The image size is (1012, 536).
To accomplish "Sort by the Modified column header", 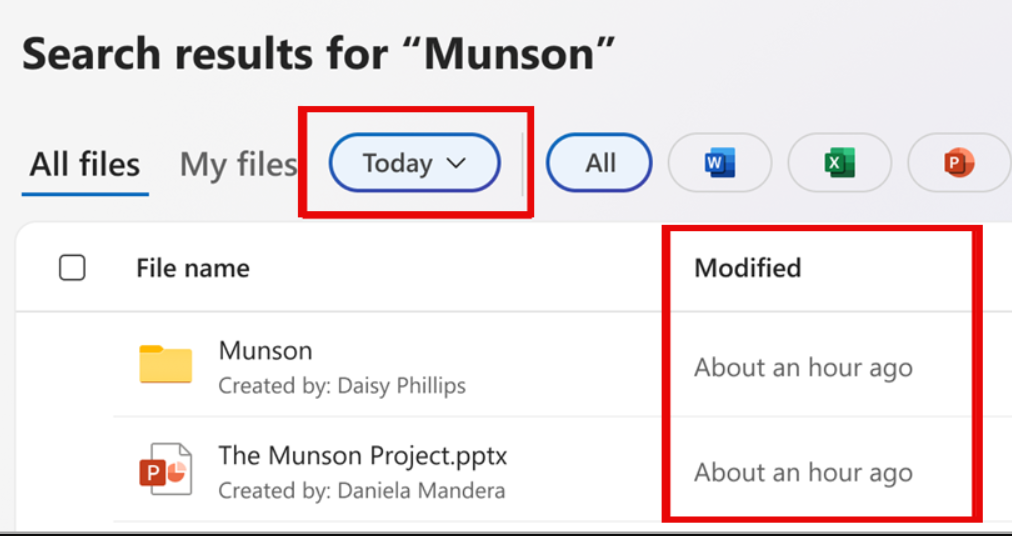I will tap(747, 267).
